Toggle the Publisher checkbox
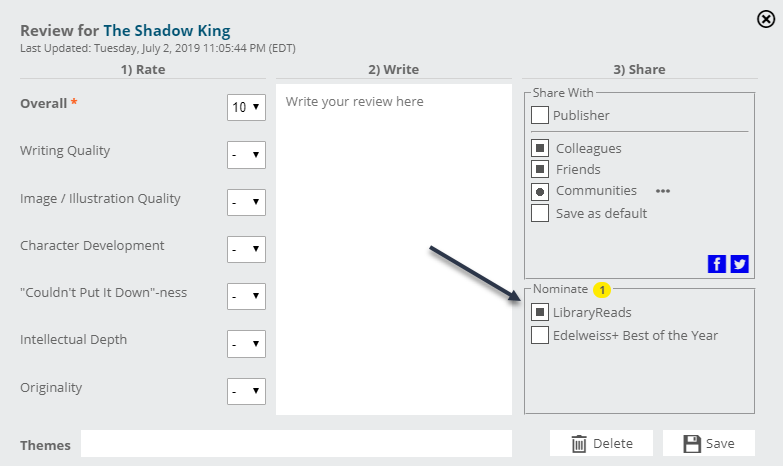The image size is (783, 466). [540, 115]
